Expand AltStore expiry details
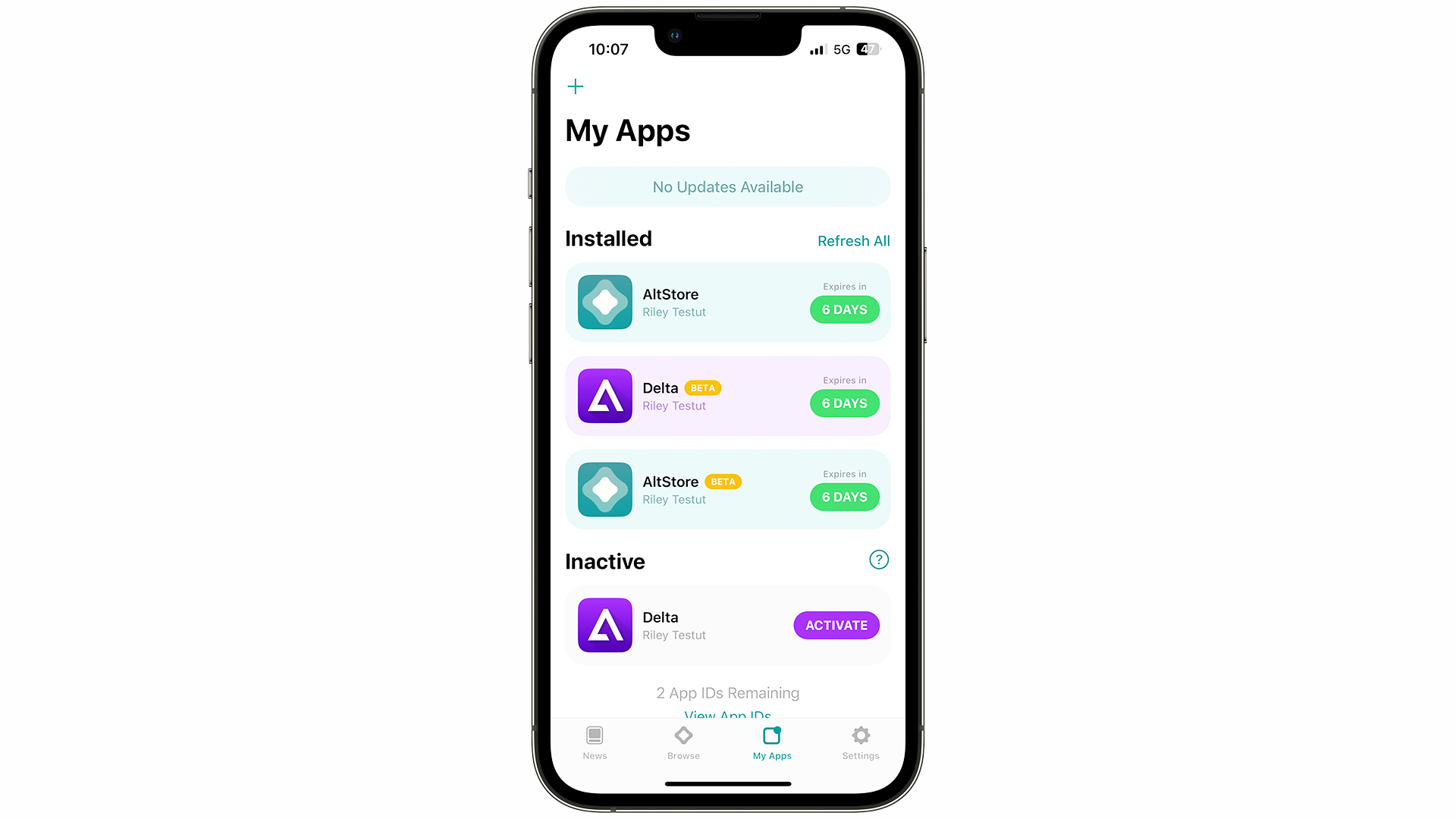1456x819 pixels. click(x=844, y=309)
